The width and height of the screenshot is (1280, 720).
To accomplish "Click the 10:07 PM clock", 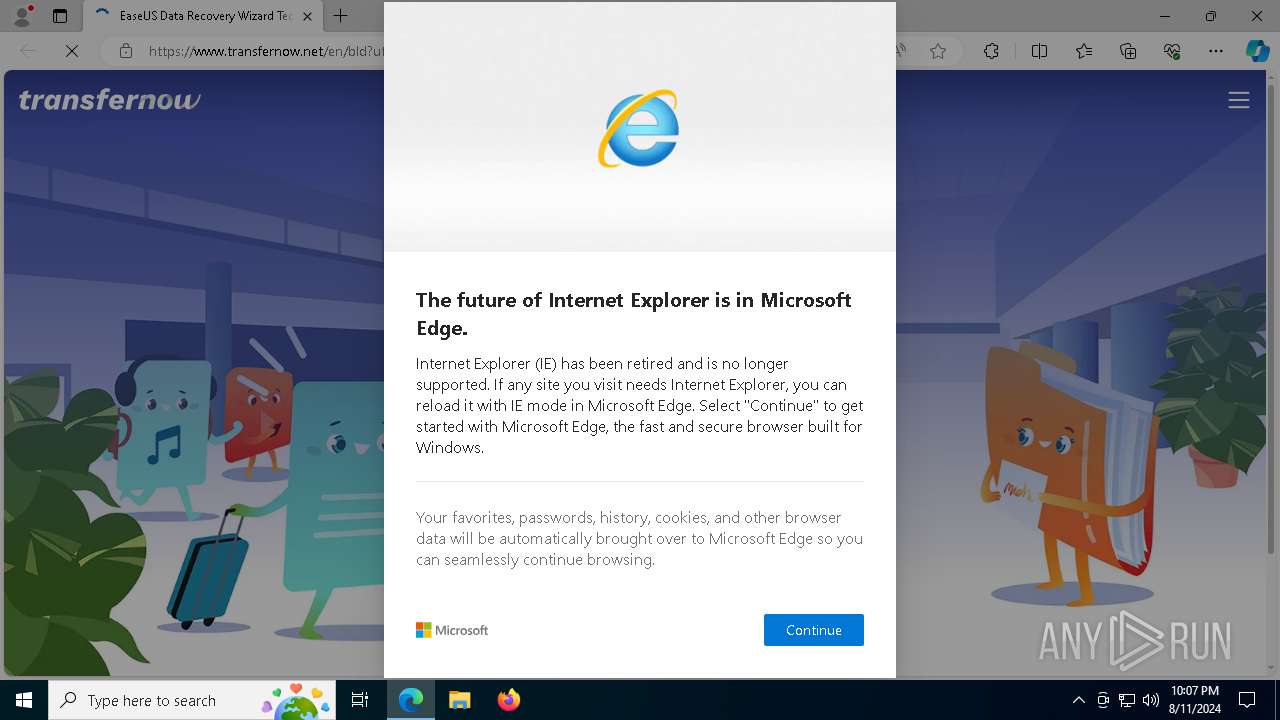I will 1194,700.
